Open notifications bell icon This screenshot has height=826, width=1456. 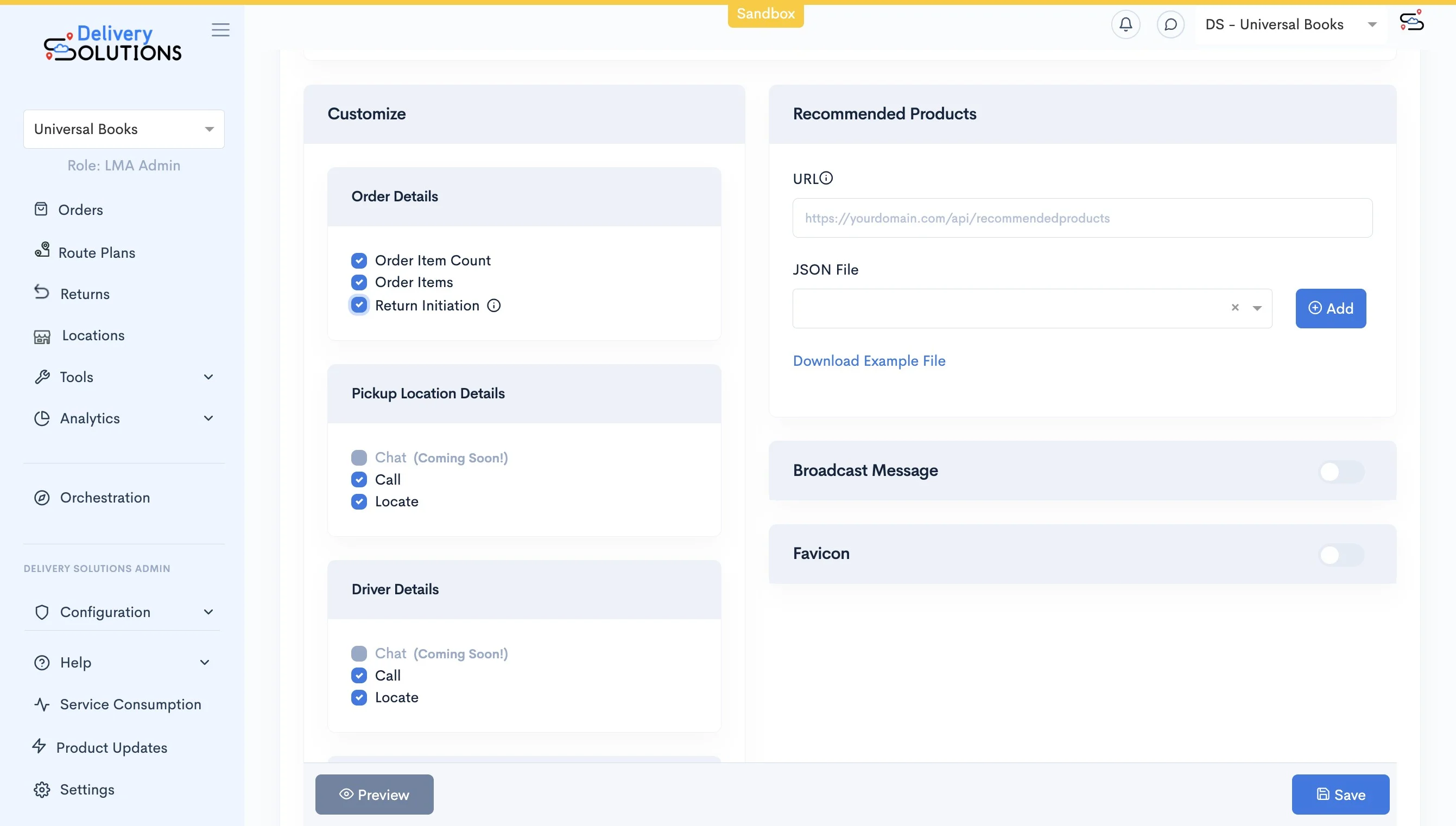click(x=1126, y=24)
